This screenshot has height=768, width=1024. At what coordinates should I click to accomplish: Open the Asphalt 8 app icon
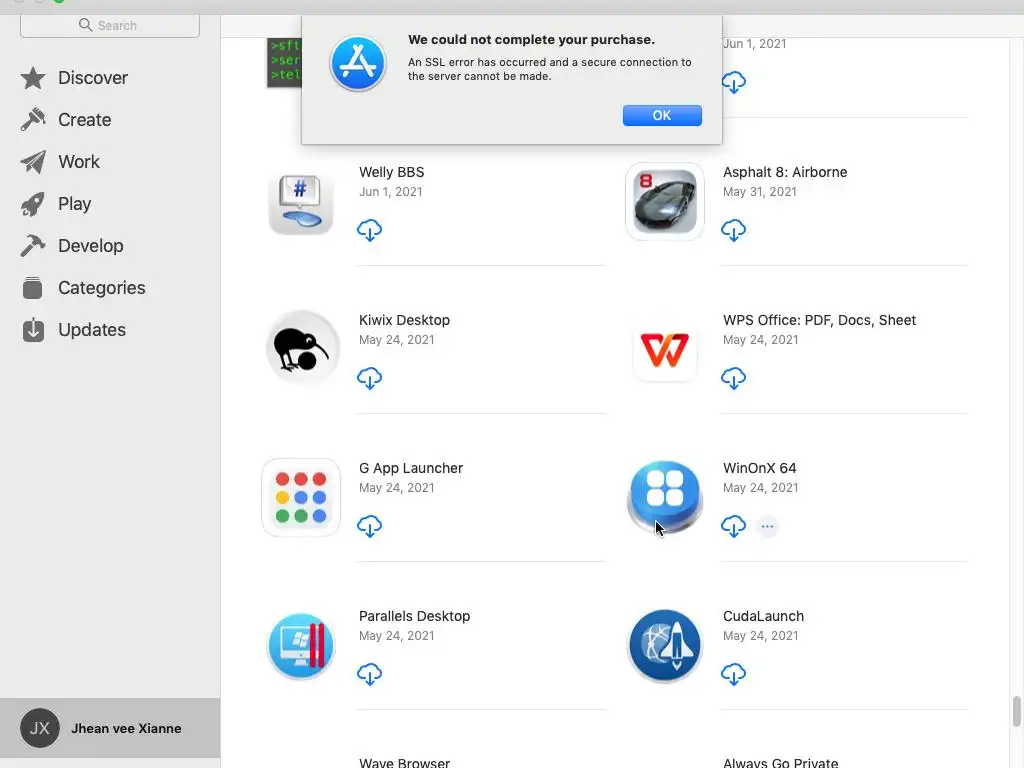point(665,201)
